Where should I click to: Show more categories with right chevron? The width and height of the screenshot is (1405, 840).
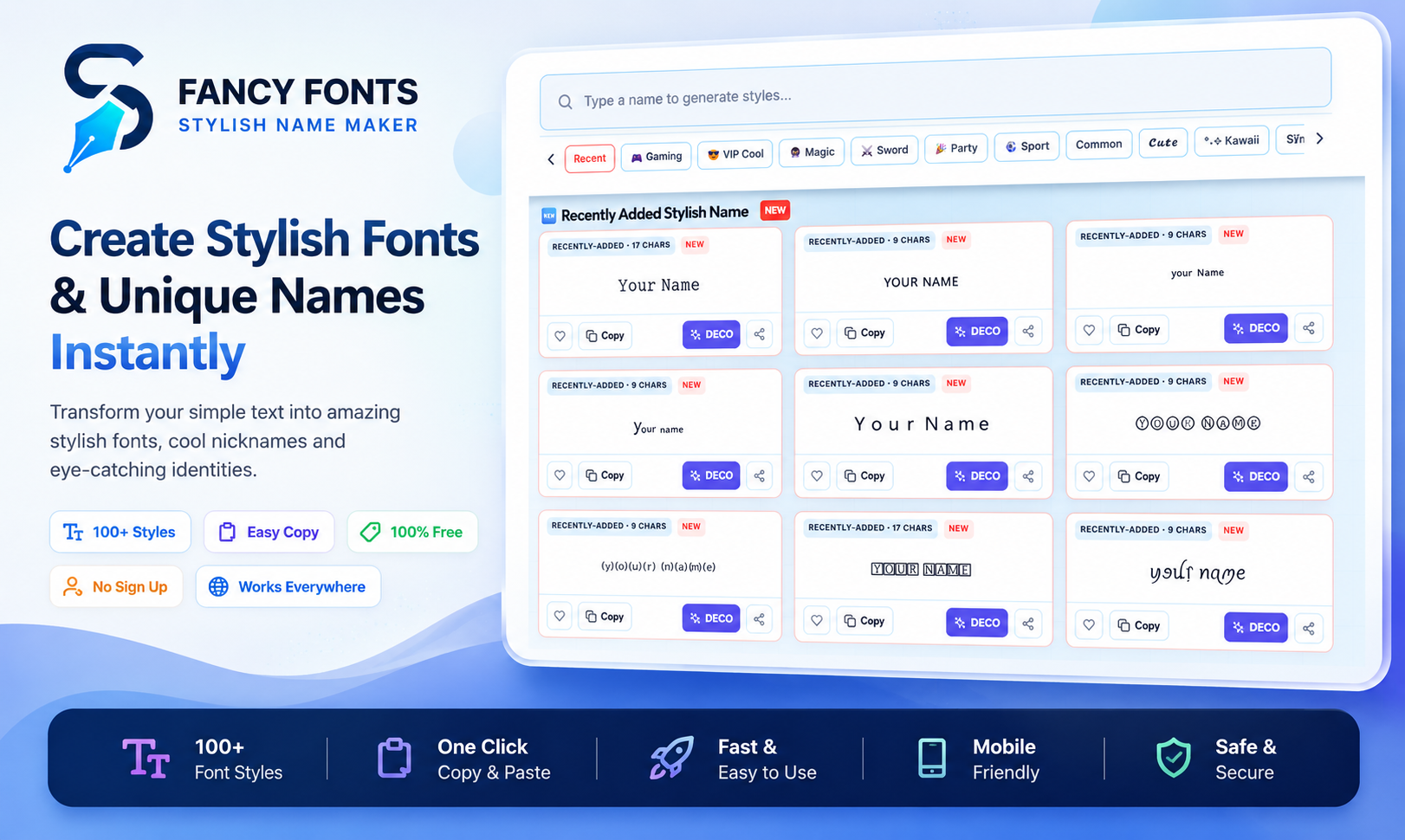point(1319,139)
